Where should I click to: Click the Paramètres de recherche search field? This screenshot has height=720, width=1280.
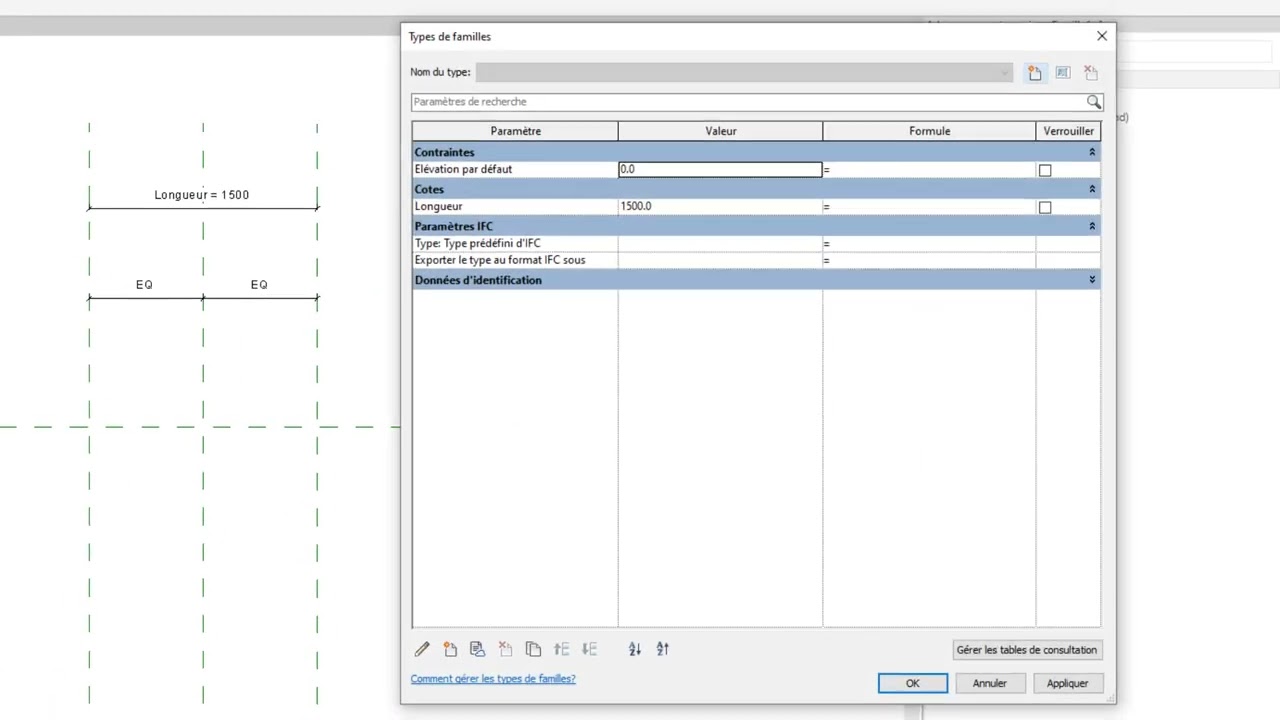coord(748,102)
